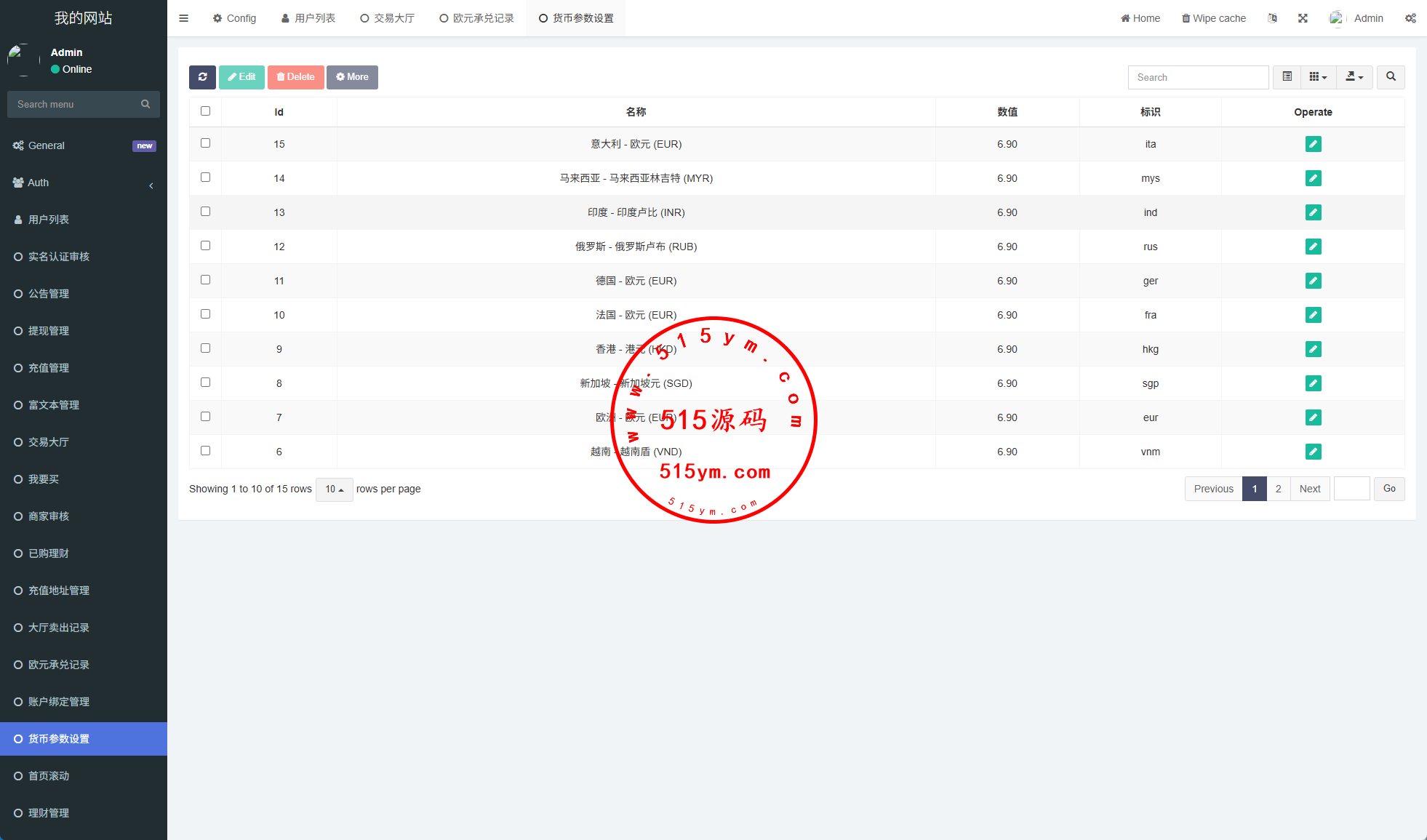Tick the checkbox for row Id 6
The height and width of the screenshot is (840, 1427).
tap(205, 451)
